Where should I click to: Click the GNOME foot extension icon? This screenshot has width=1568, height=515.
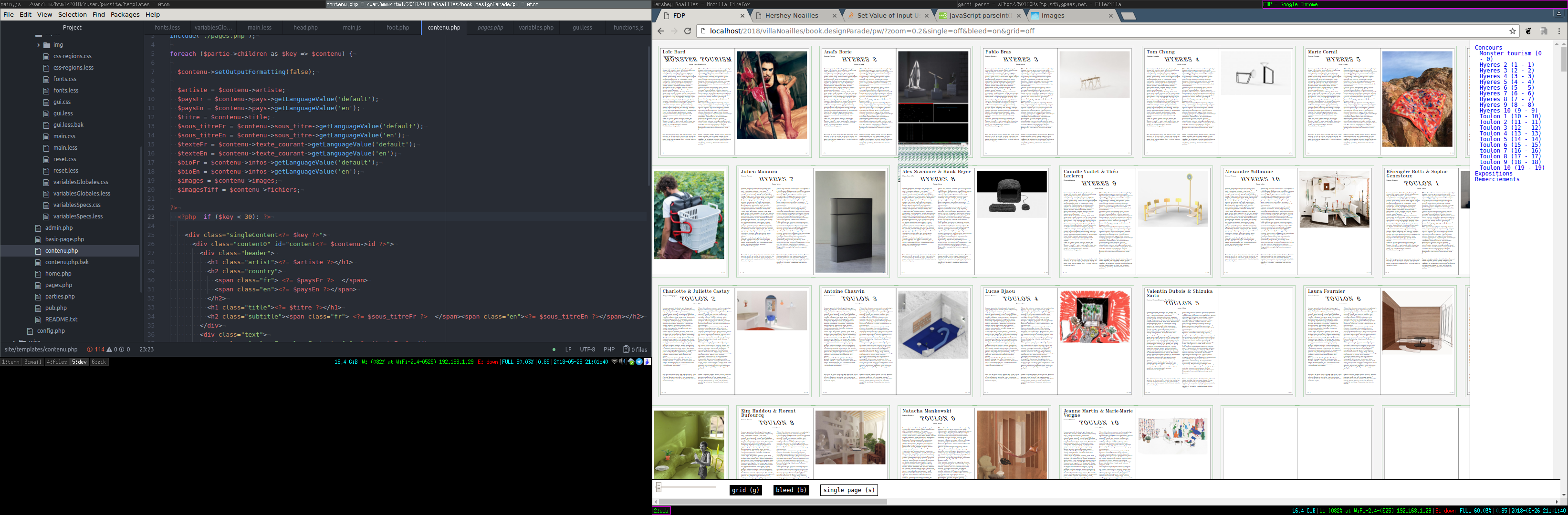coord(1528,31)
